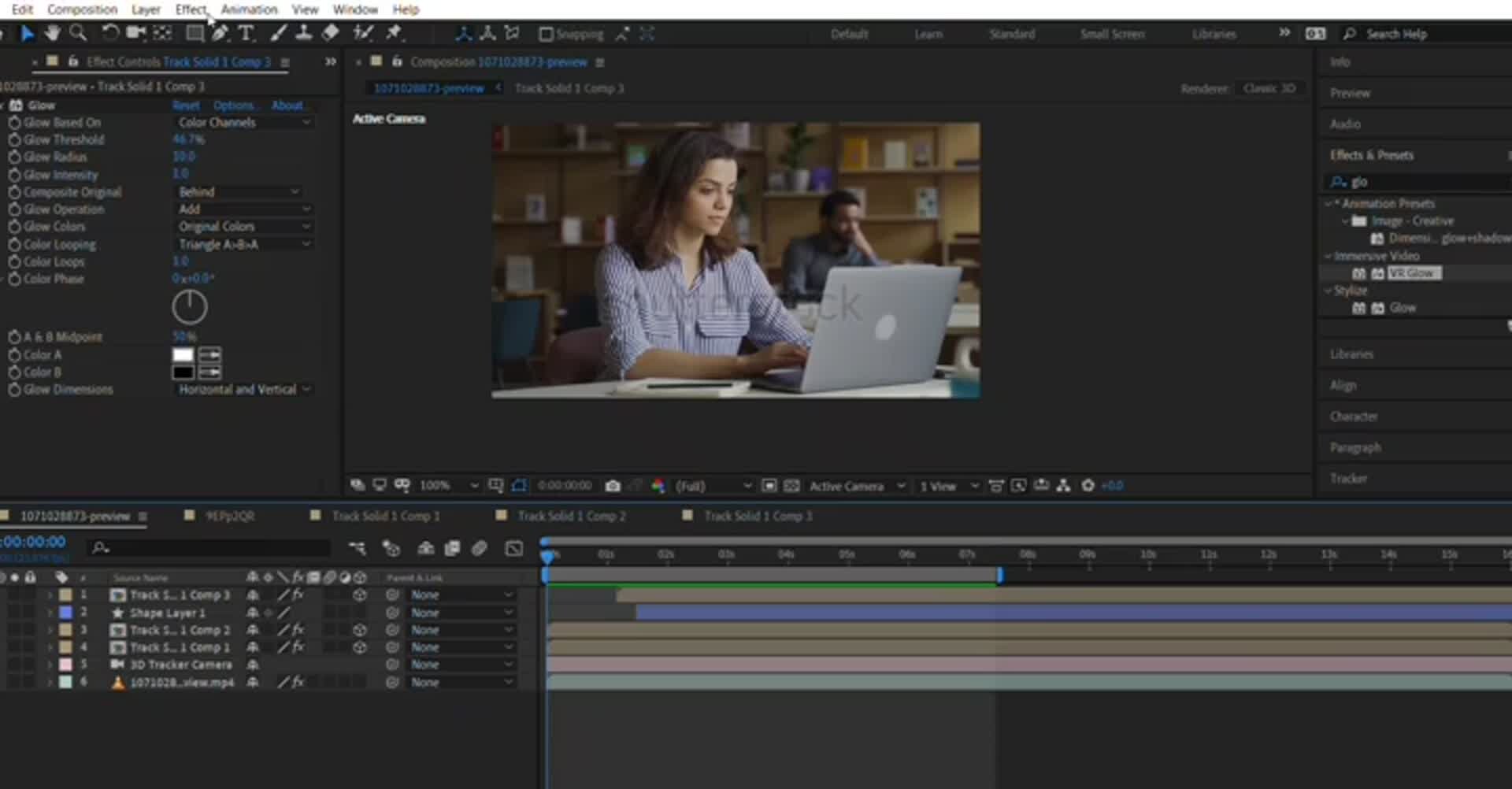The width and height of the screenshot is (1512, 789).
Task: Expand Shape Layer 1 properties
Action: tap(50, 613)
